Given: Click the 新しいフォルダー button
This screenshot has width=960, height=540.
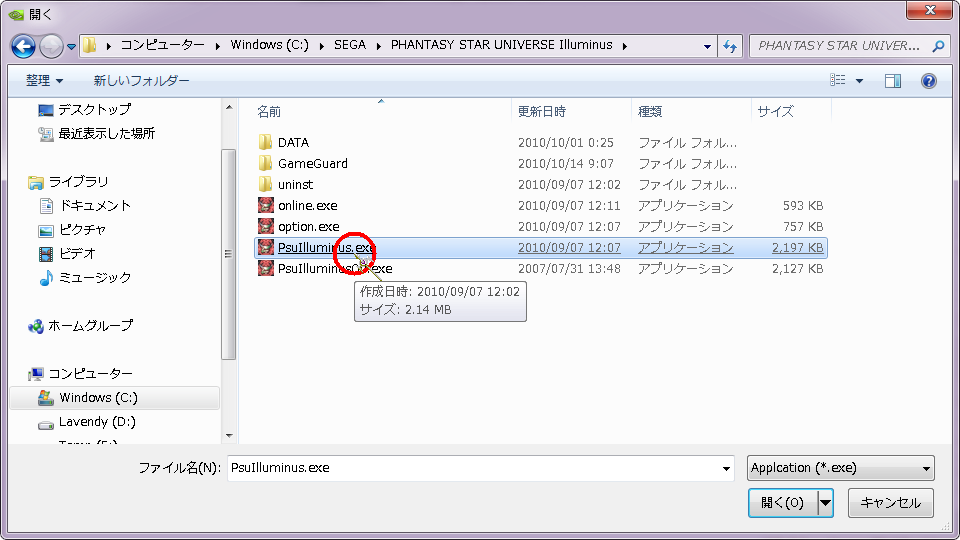Looking at the screenshot, I should (141, 80).
